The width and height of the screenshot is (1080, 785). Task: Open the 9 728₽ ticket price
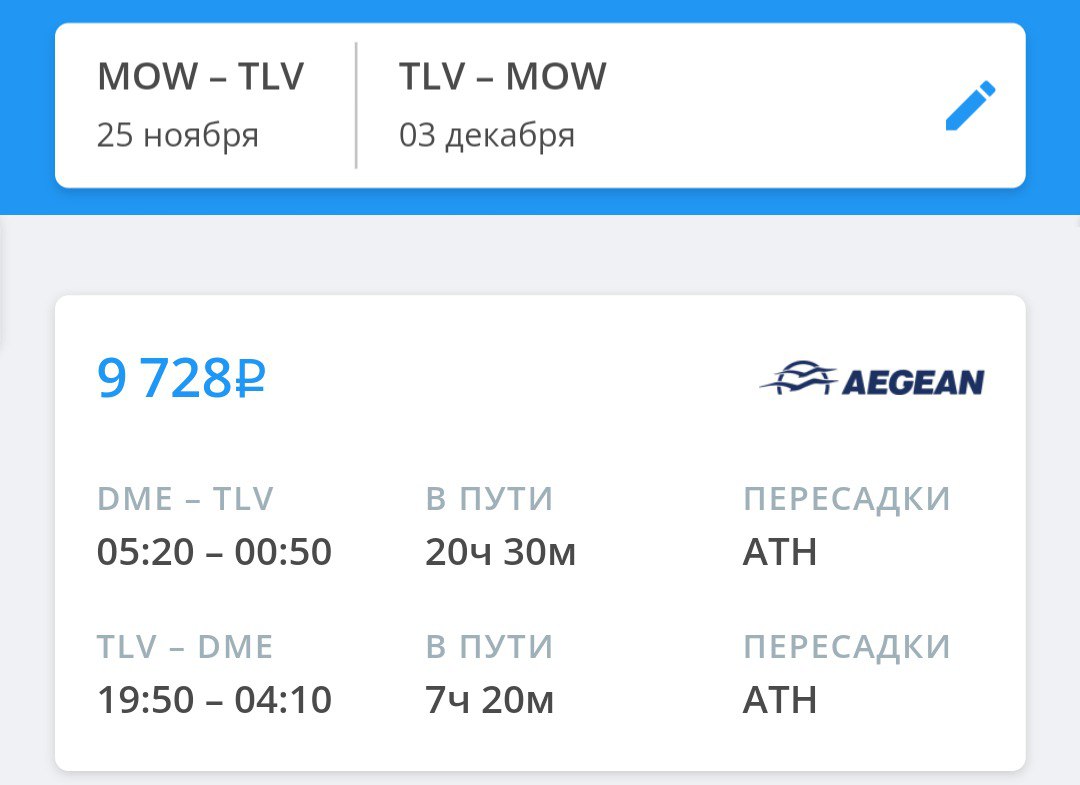click(x=181, y=379)
